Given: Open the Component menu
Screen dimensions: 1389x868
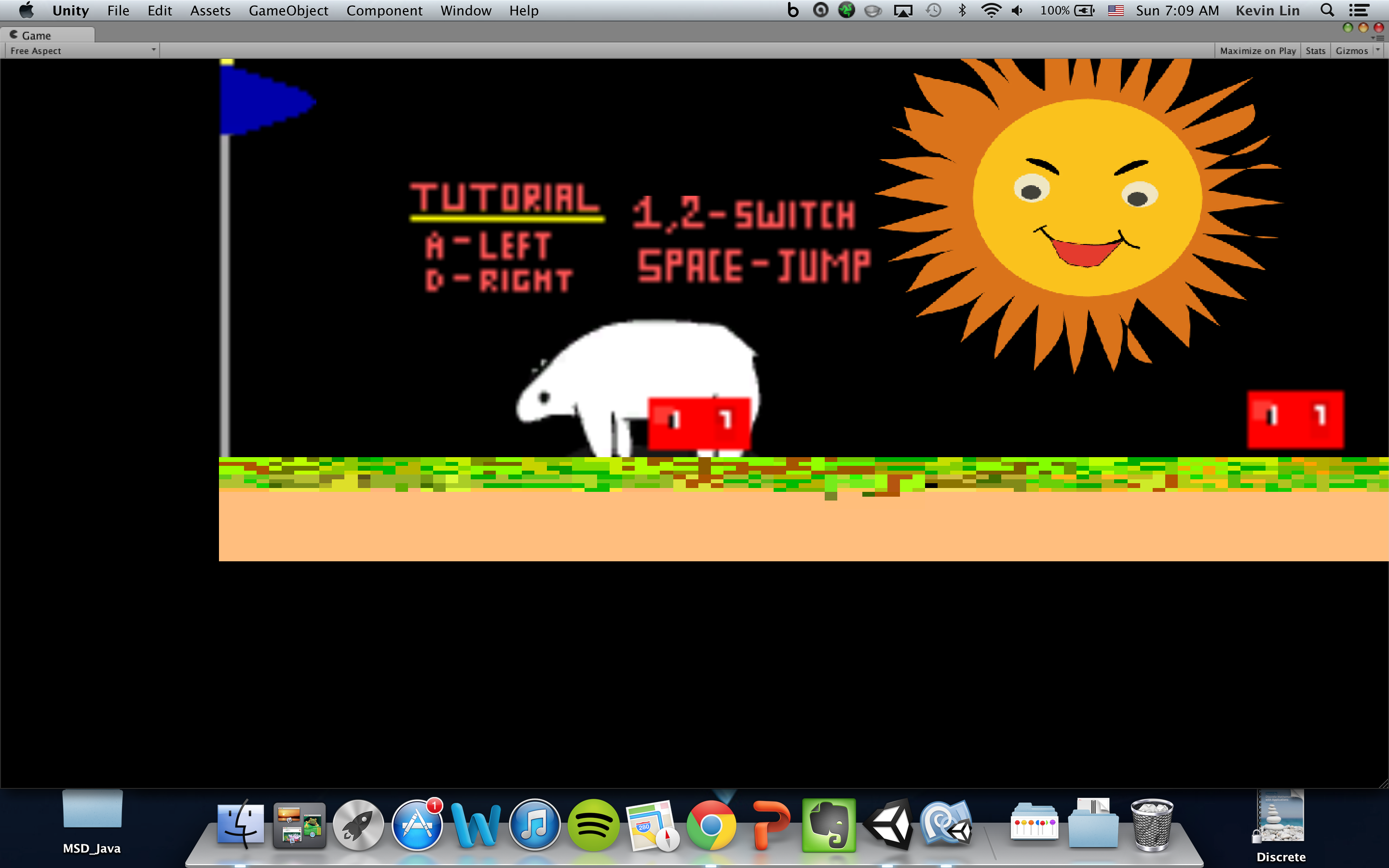Looking at the screenshot, I should pos(384,10).
